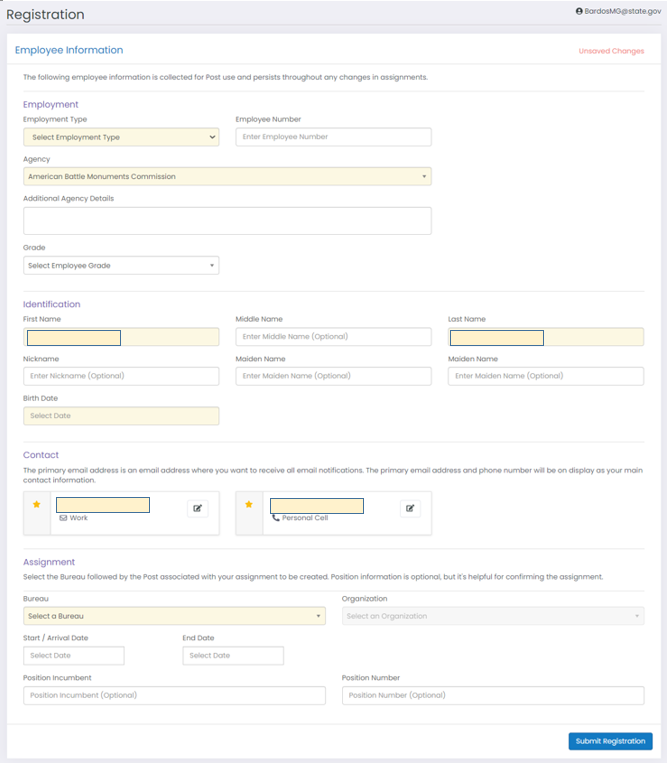
Task: Click the BardosMG@state.gov account link
Action: (x=623, y=11)
